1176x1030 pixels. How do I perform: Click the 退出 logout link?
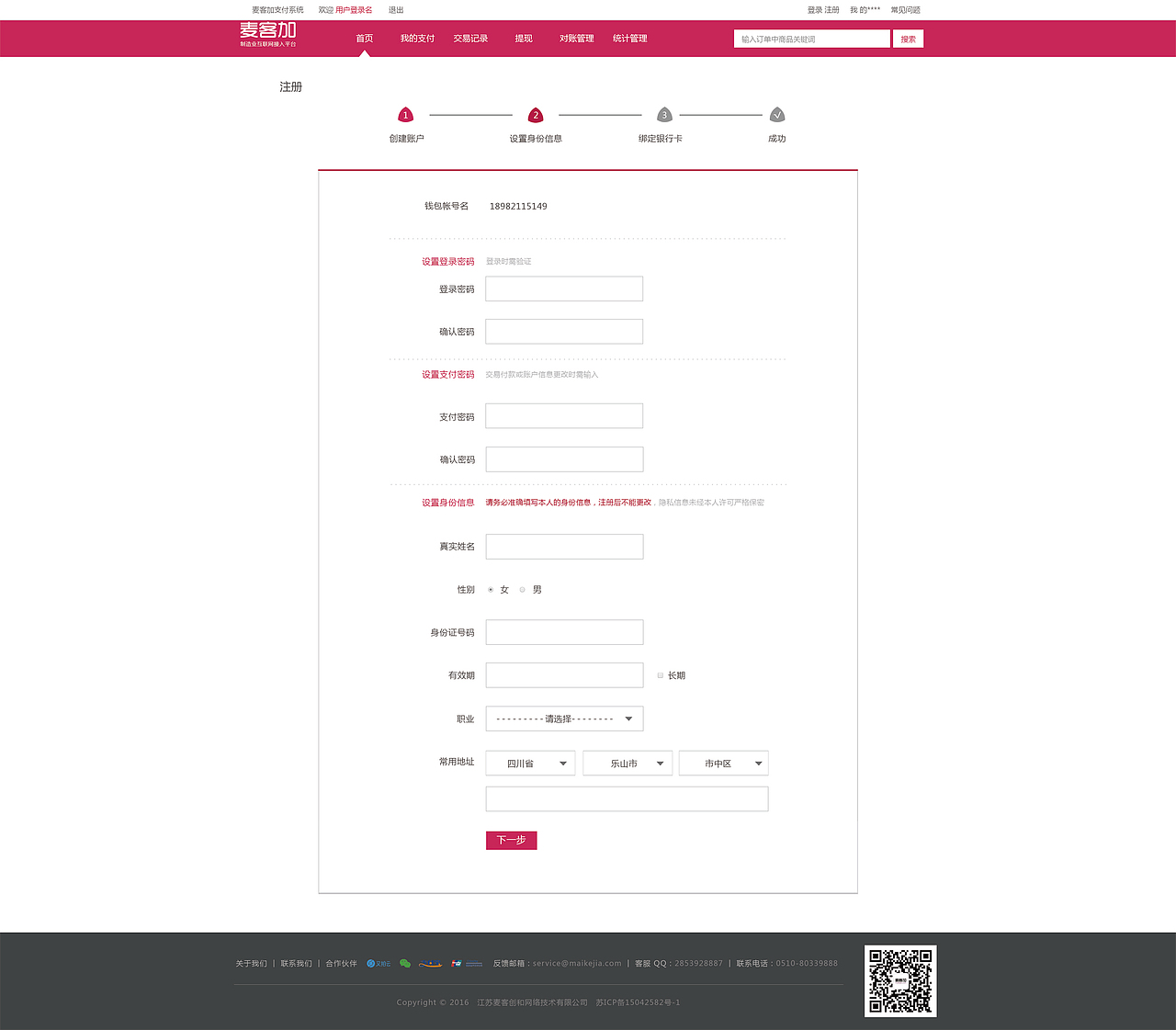[396, 10]
